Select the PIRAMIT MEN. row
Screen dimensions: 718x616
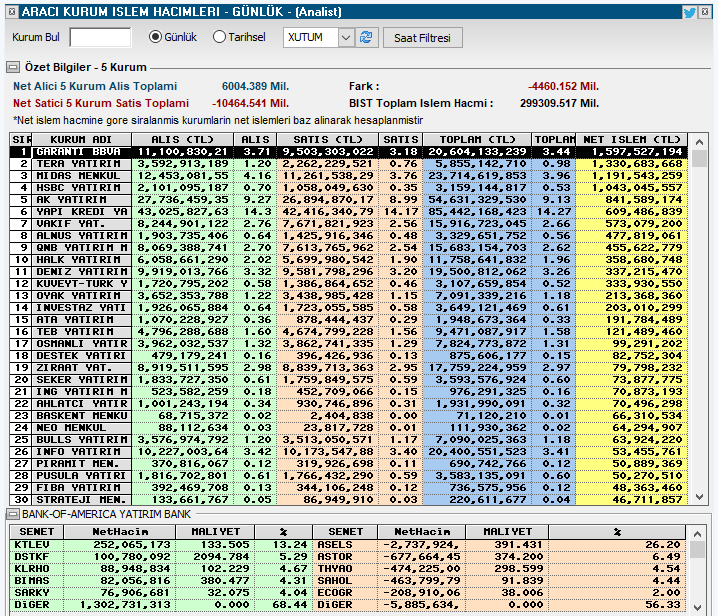[x=348, y=463]
